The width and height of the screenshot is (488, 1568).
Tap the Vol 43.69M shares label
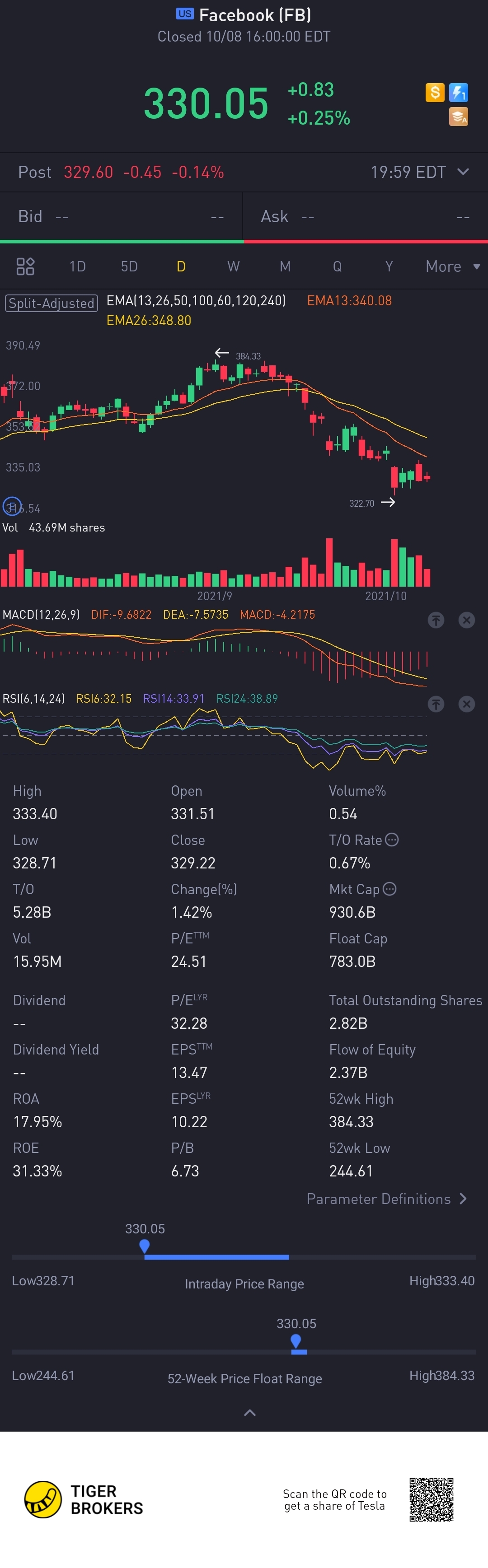coord(54,528)
